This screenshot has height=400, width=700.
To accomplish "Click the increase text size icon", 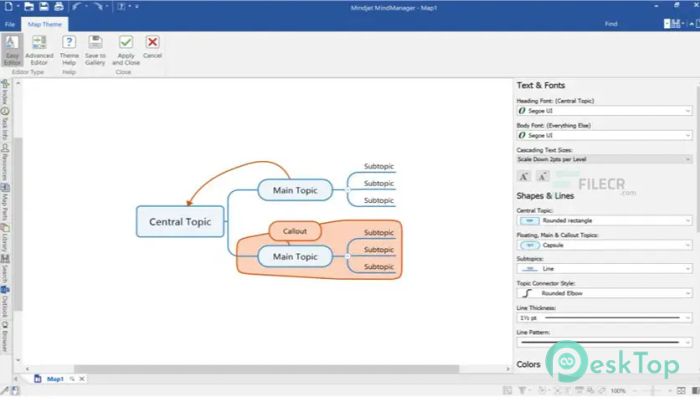I will [524, 176].
